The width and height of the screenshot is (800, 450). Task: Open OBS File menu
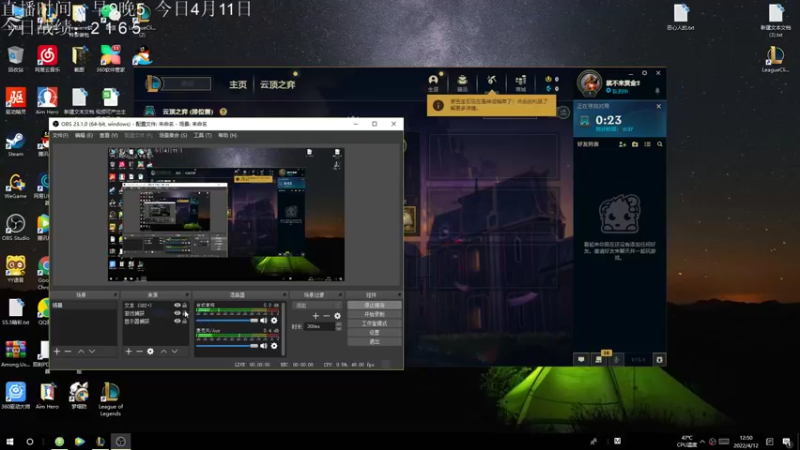(60, 135)
